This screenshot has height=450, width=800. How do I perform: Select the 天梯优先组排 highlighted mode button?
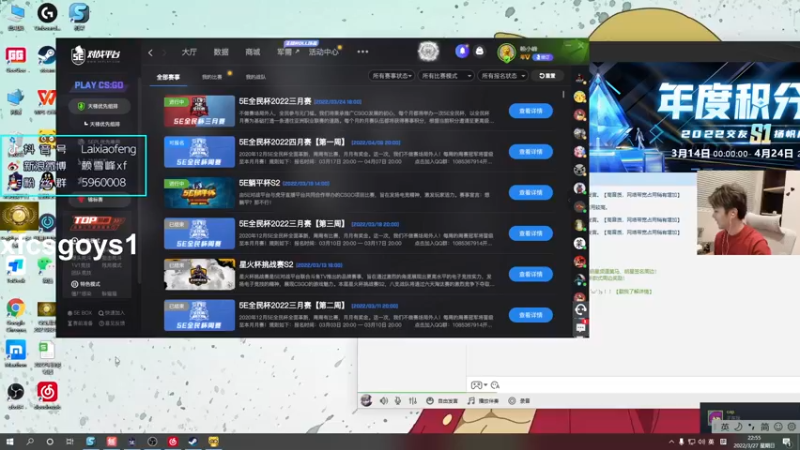pos(98,106)
